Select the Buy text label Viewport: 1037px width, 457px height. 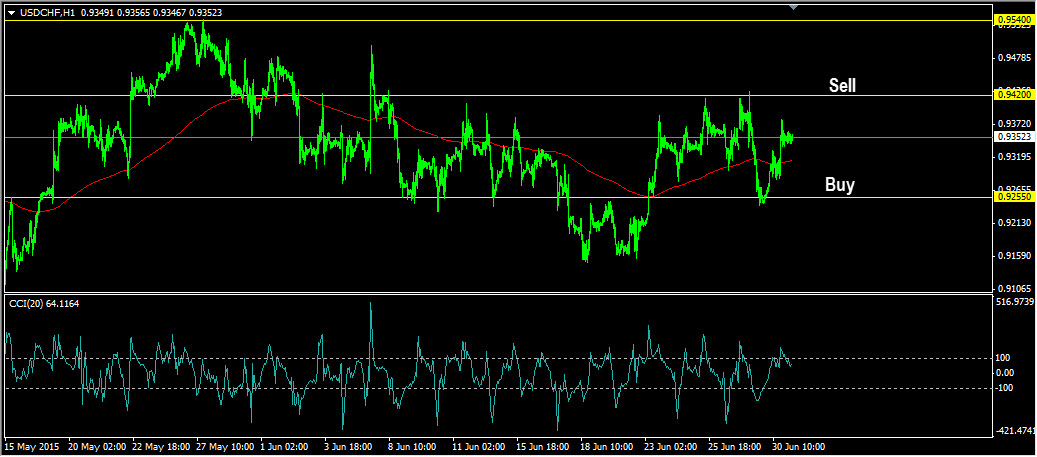click(839, 185)
